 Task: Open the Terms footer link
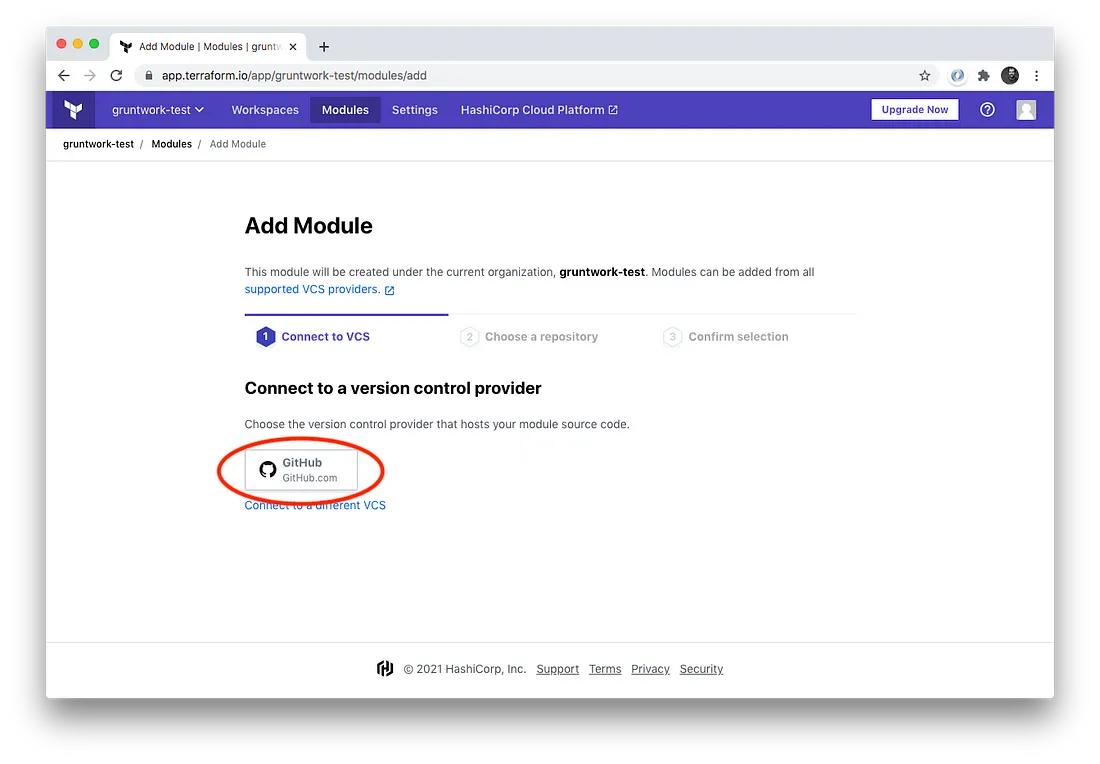click(605, 669)
